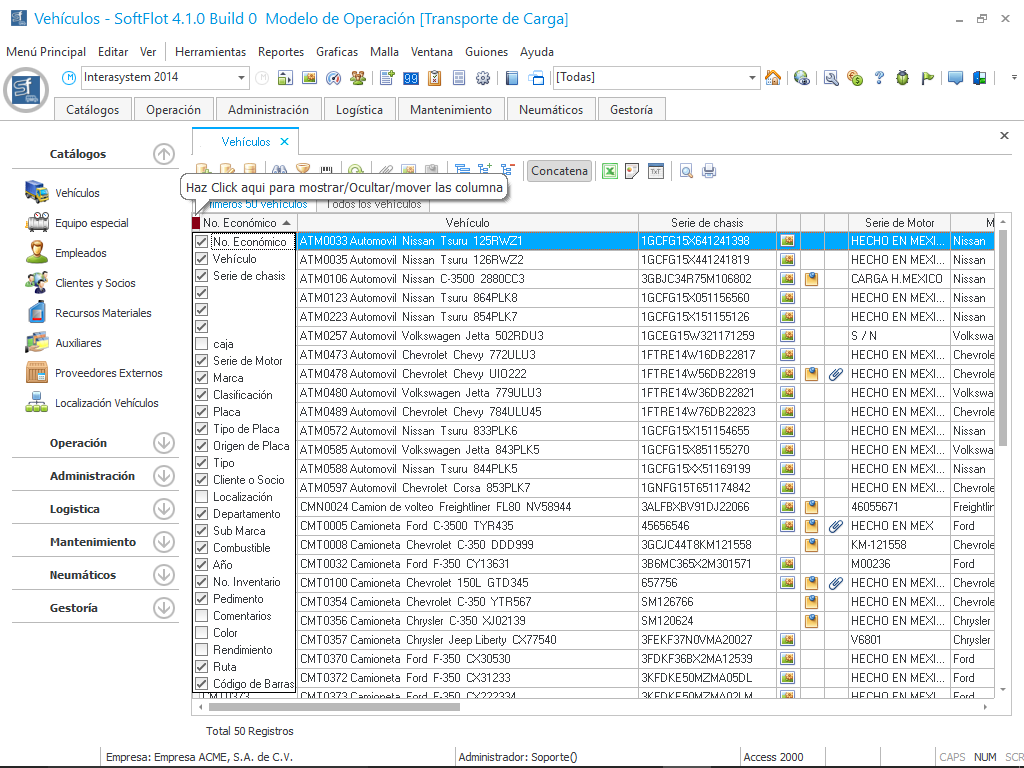Click the green bug icon in toolbar
The width and height of the screenshot is (1024, 768).
coord(903,78)
